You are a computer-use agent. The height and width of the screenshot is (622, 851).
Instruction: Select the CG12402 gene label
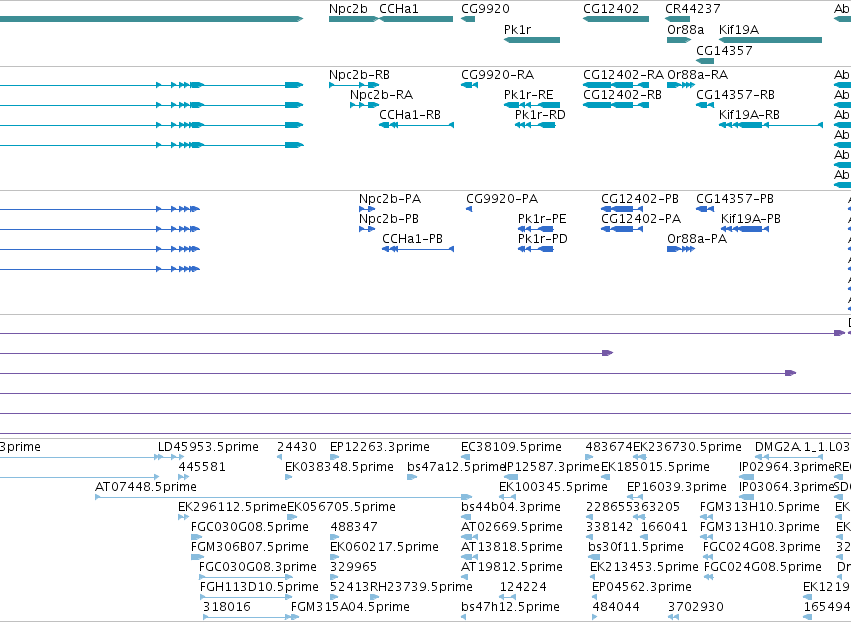tap(611, 9)
